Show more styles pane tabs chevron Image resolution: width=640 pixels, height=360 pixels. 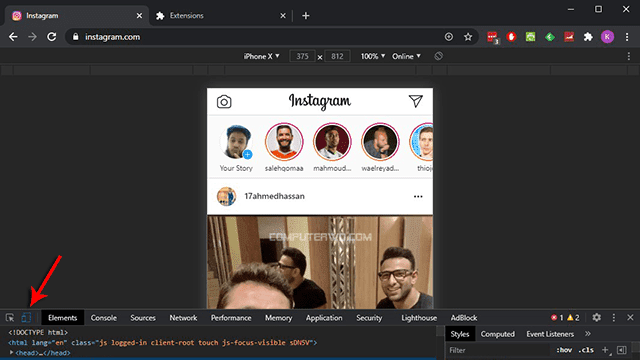(588, 334)
